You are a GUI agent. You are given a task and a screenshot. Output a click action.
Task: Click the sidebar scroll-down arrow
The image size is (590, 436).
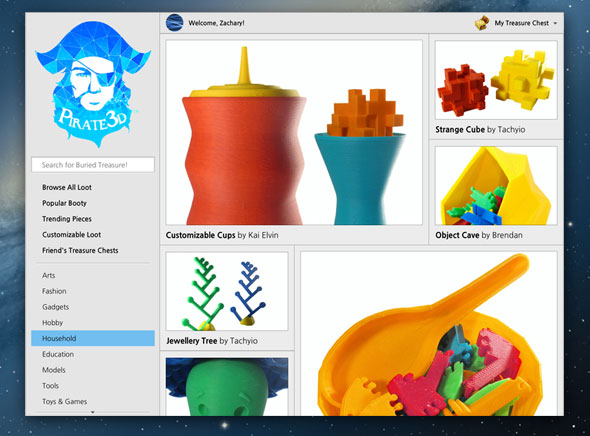tap(93, 412)
